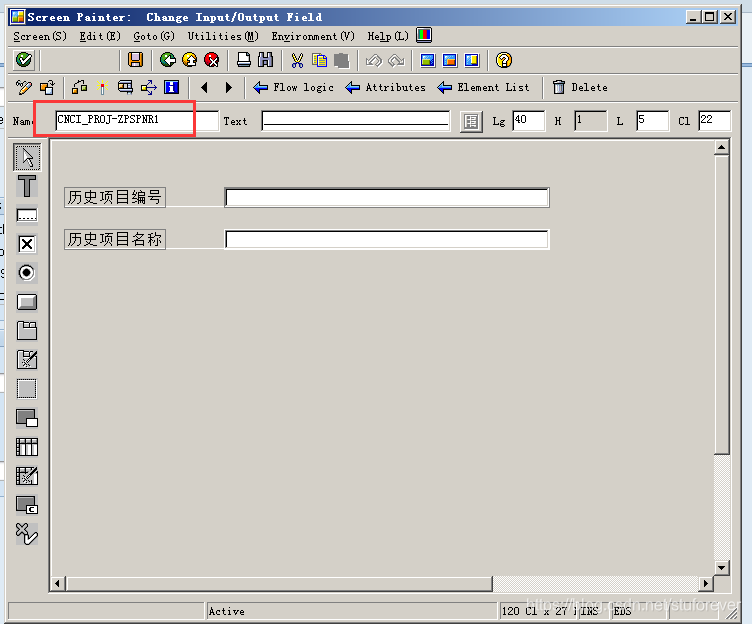This screenshot has height=624, width=752.
Task: Select the Status icon tool
Action: [27, 534]
